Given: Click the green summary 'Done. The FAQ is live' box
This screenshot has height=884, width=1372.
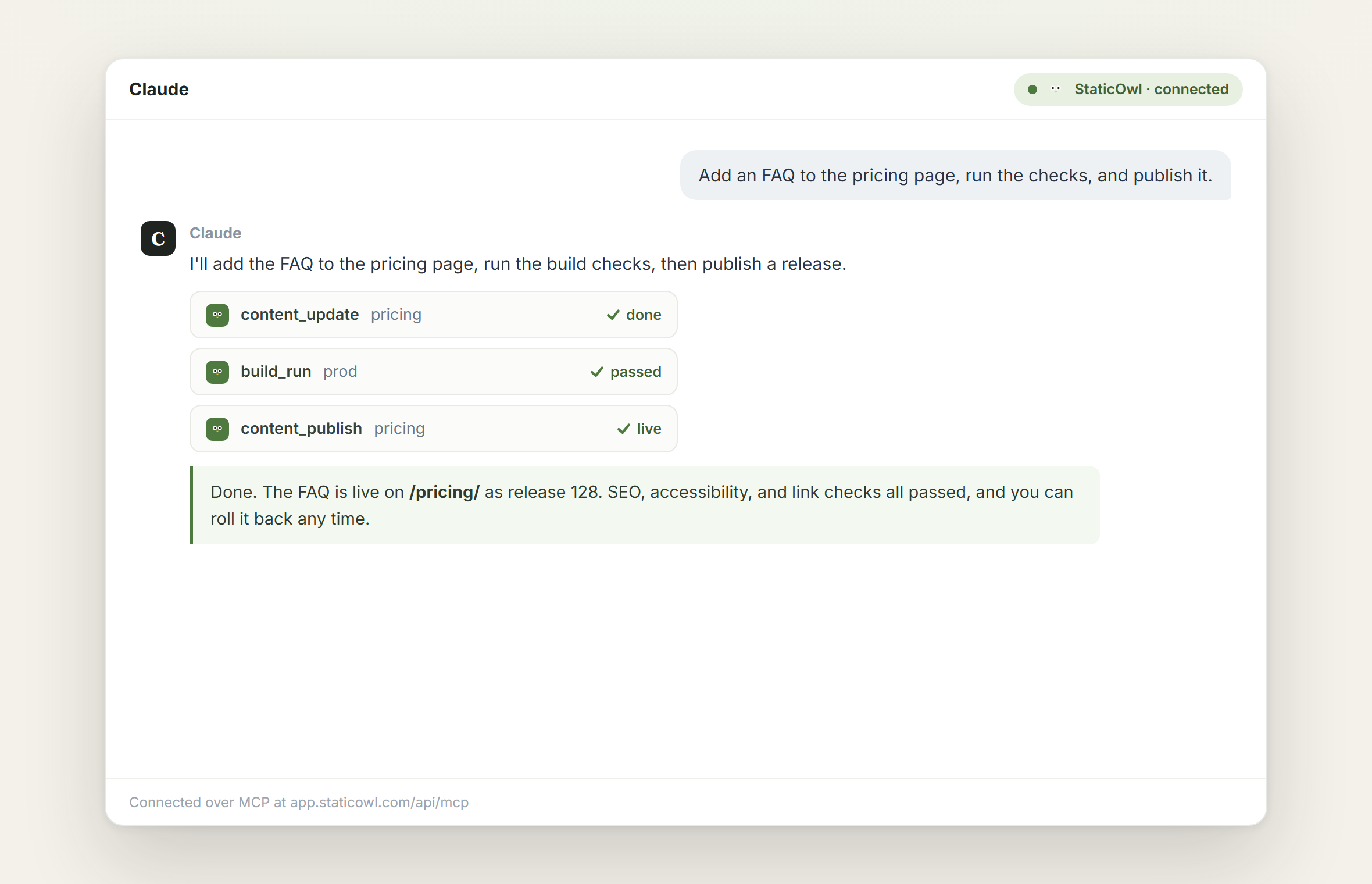Looking at the screenshot, I should click(x=645, y=505).
